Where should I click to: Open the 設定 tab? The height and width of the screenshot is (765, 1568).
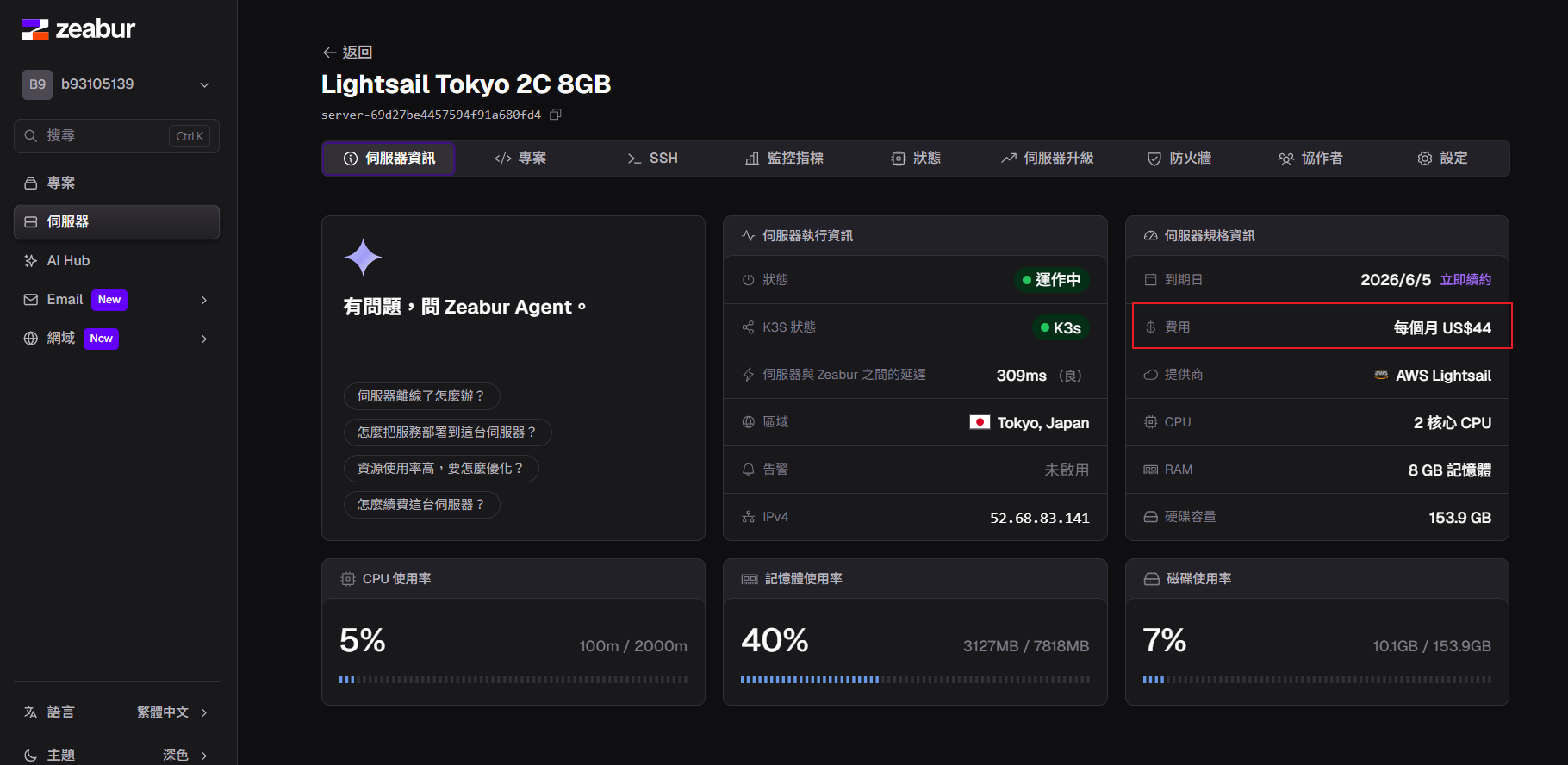coord(1443,159)
